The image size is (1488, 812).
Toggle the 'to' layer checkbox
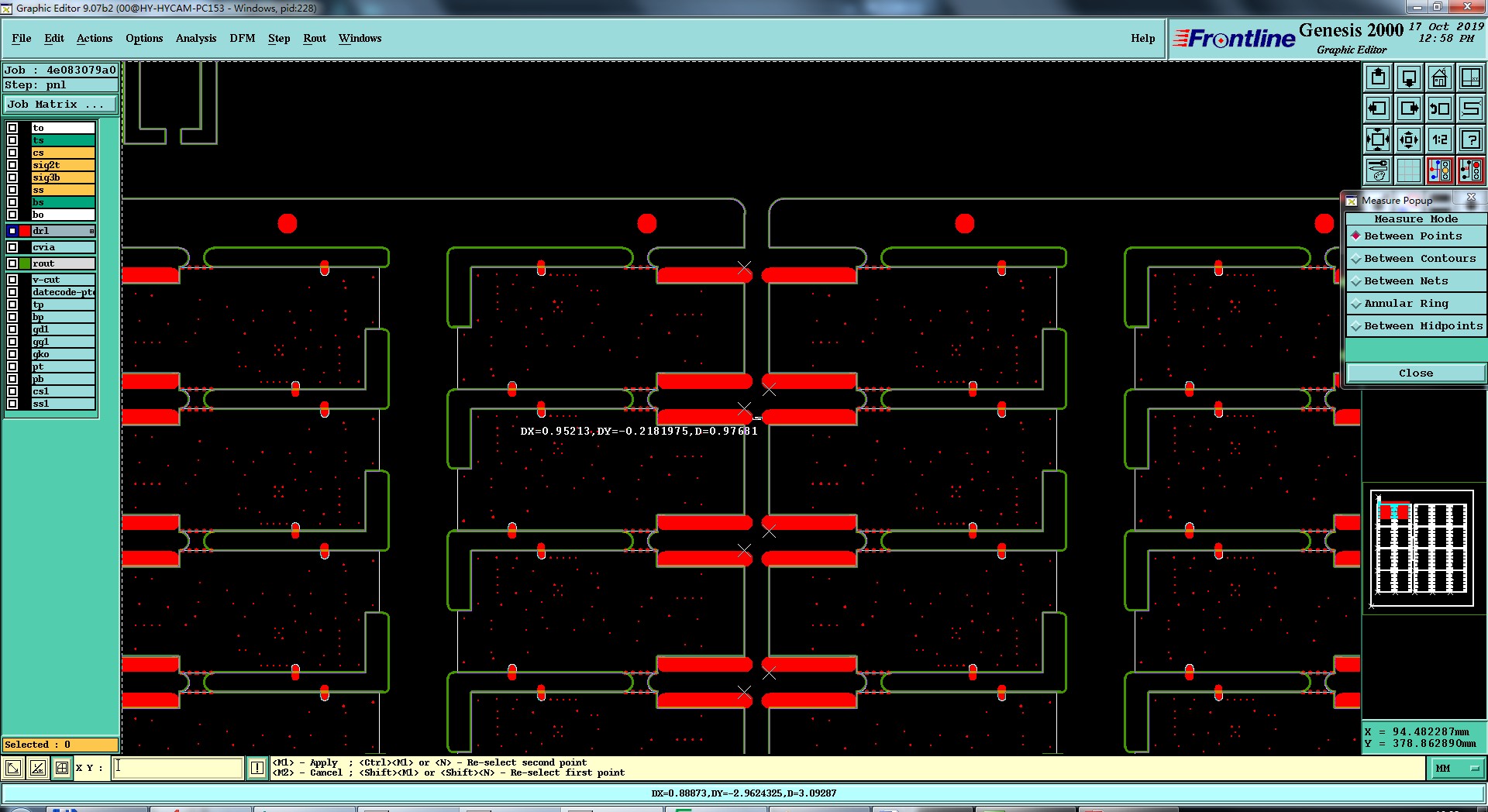(x=12, y=128)
